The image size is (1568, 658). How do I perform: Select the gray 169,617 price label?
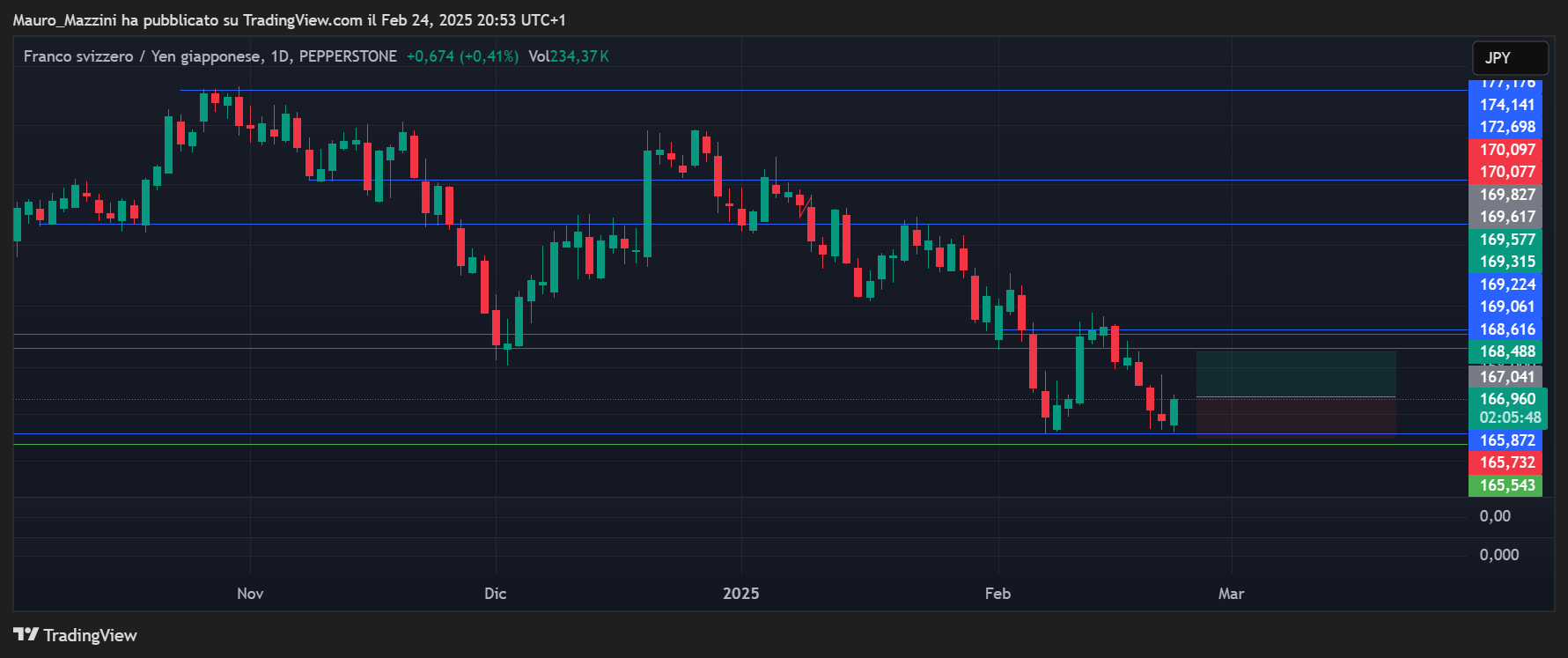(x=1505, y=217)
